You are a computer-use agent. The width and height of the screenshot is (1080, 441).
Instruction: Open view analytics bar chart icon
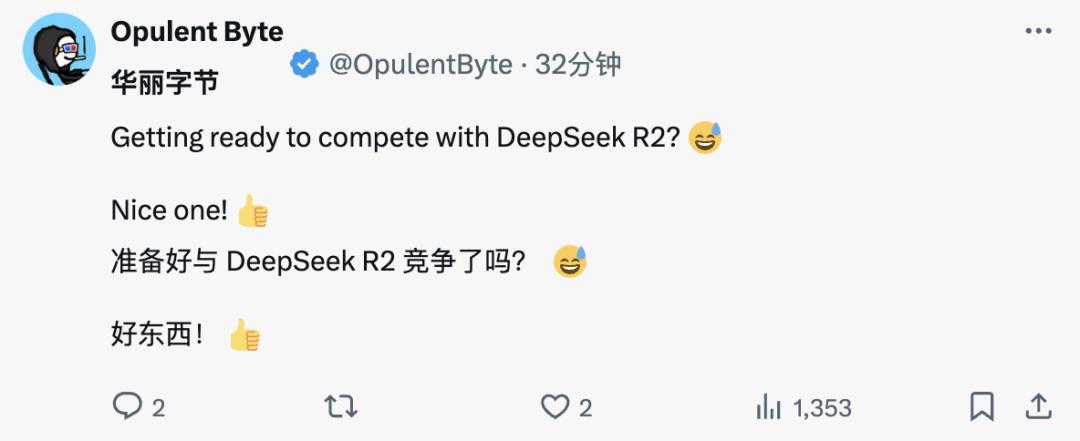coord(768,406)
